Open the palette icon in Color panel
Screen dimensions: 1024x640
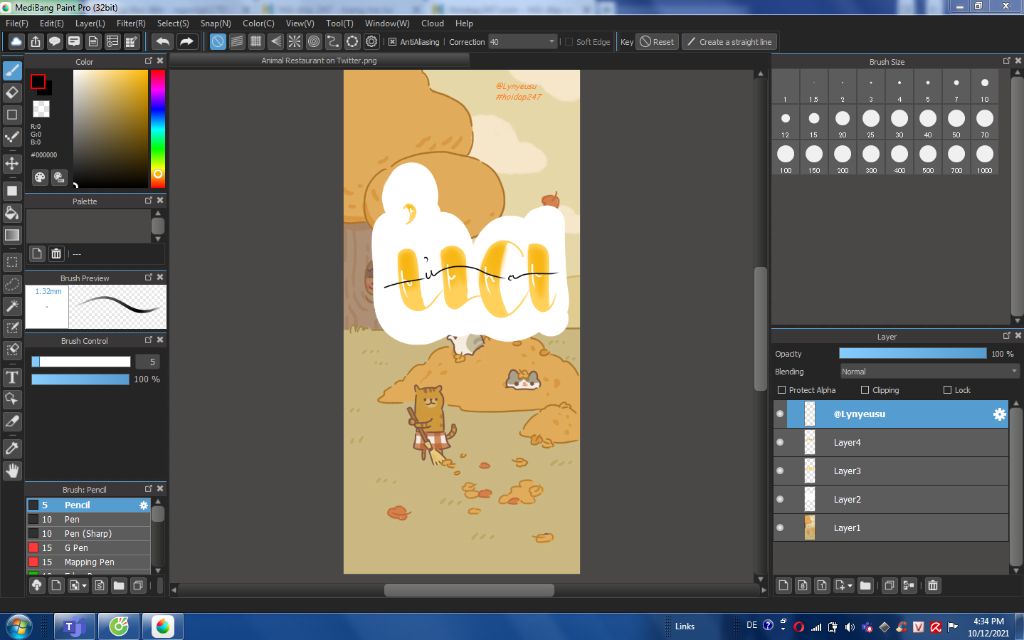pyautogui.click(x=40, y=177)
